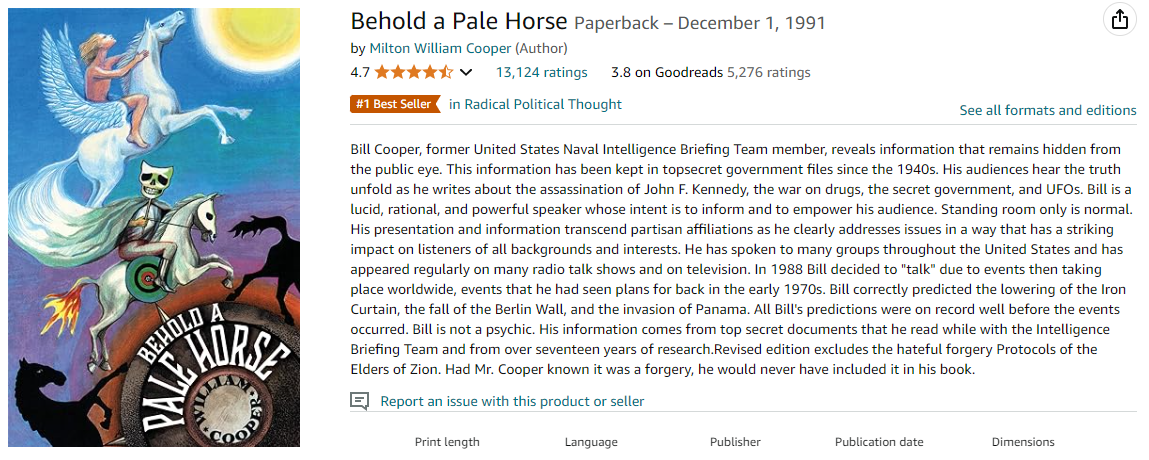Image resolution: width=1149 pixels, height=460 pixels.
Task: Click the Goodreads 5,276 ratings text
Action: coord(768,72)
